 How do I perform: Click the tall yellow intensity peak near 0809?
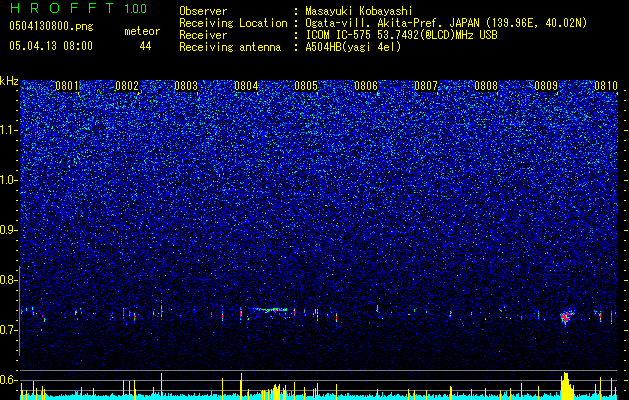(566, 386)
